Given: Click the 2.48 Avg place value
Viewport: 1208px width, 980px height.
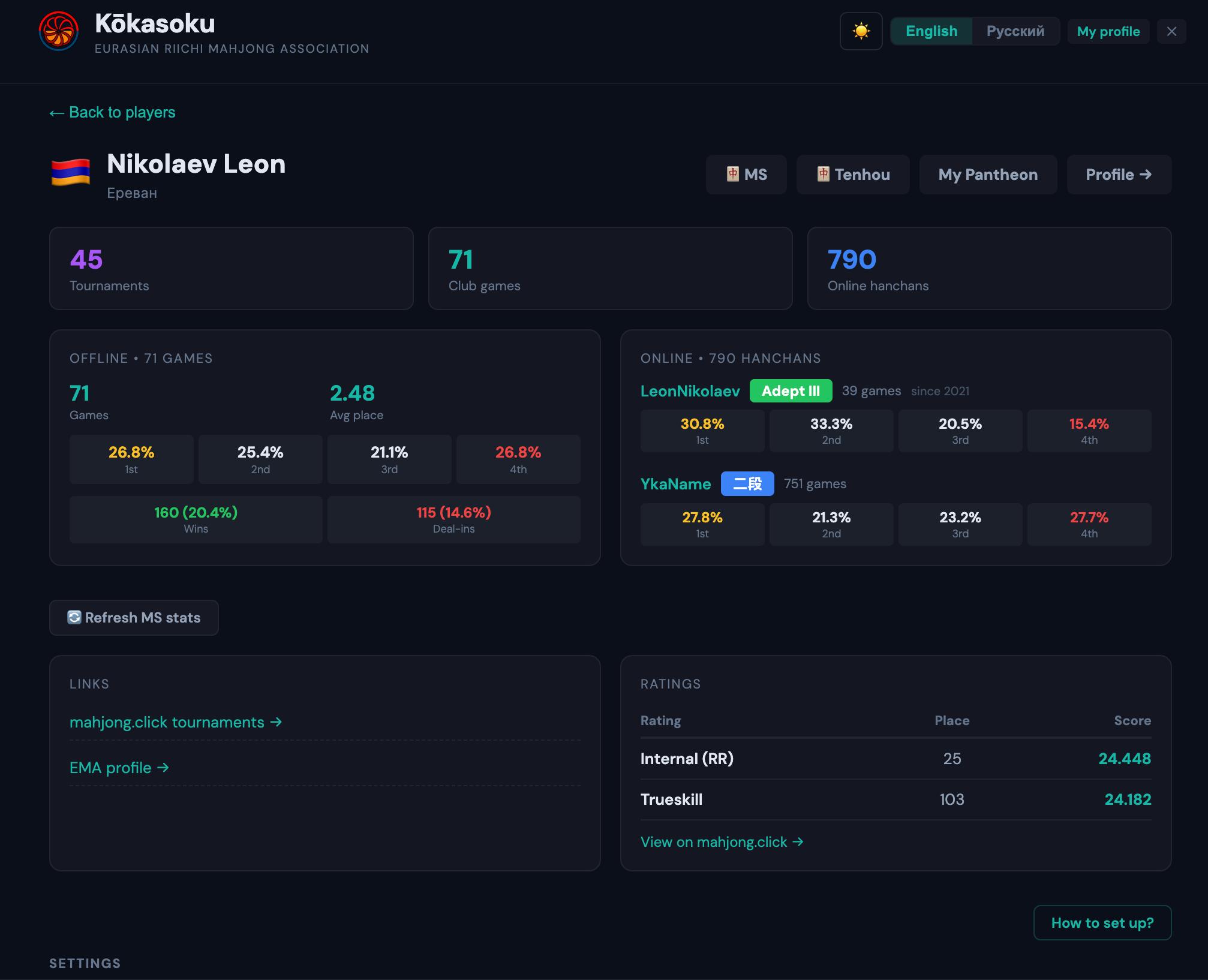Looking at the screenshot, I should tap(352, 393).
